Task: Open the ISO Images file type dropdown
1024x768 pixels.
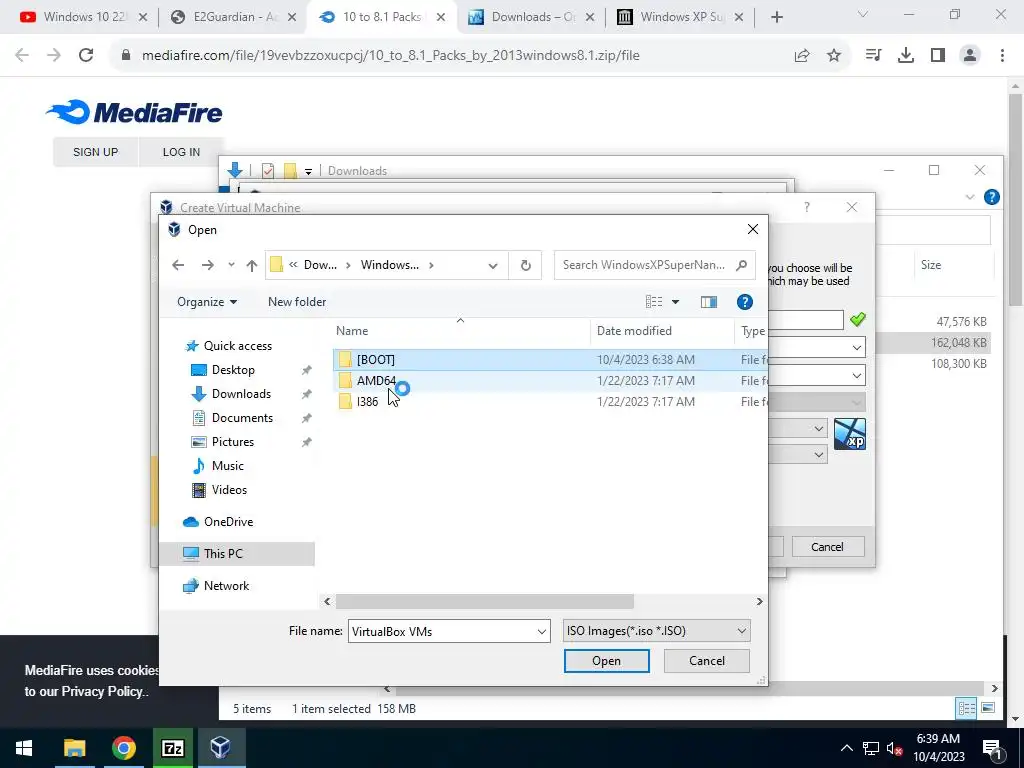Action: [656, 631]
